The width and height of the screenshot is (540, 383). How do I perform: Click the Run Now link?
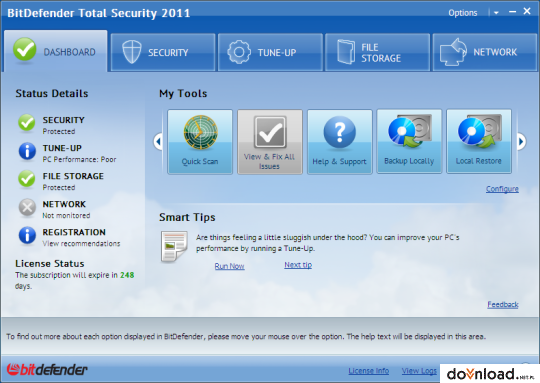pyautogui.click(x=229, y=266)
